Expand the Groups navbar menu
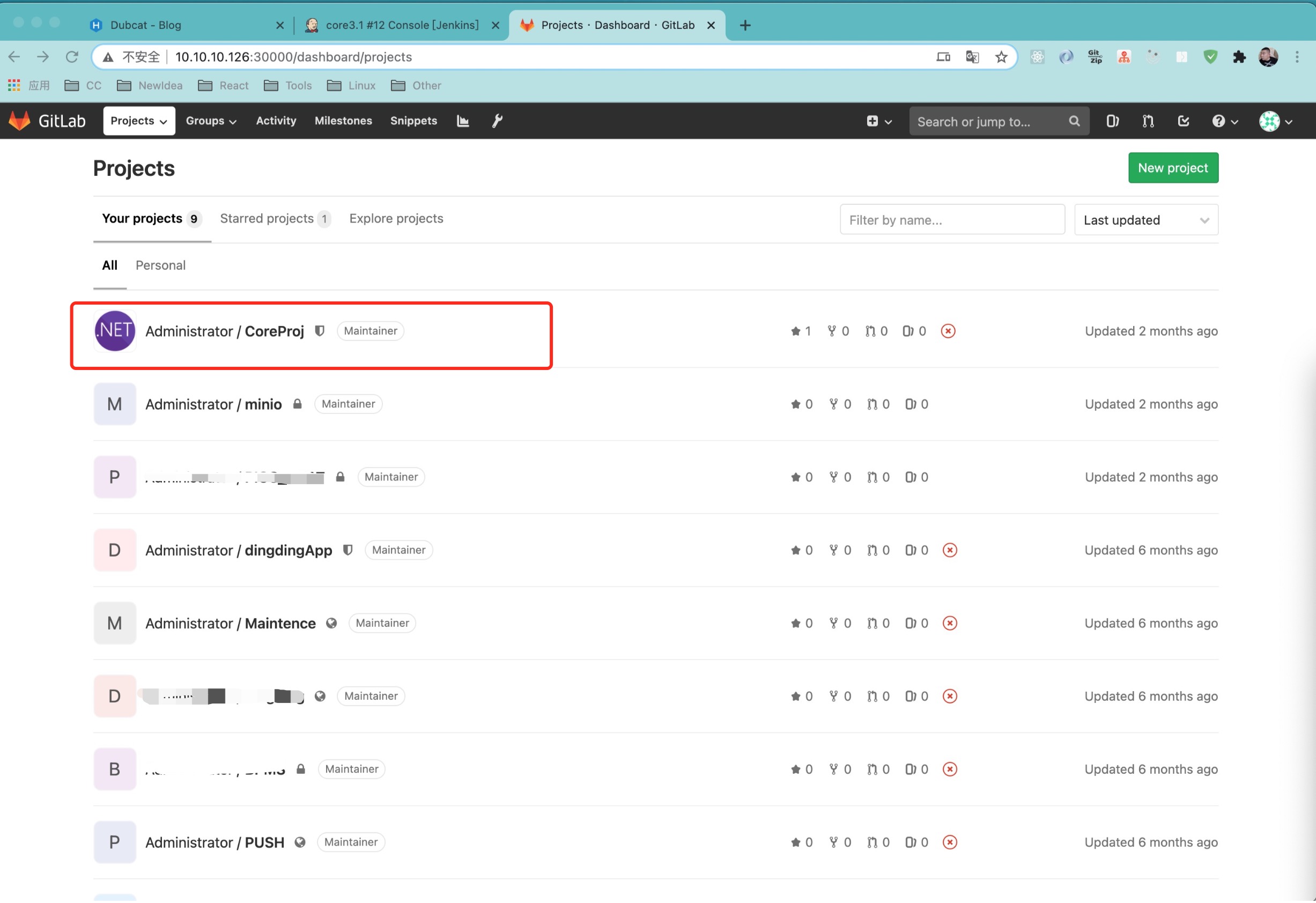Image resolution: width=1316 pixels, height=903 pixels. pyautogui.click(x=211, y=121)
